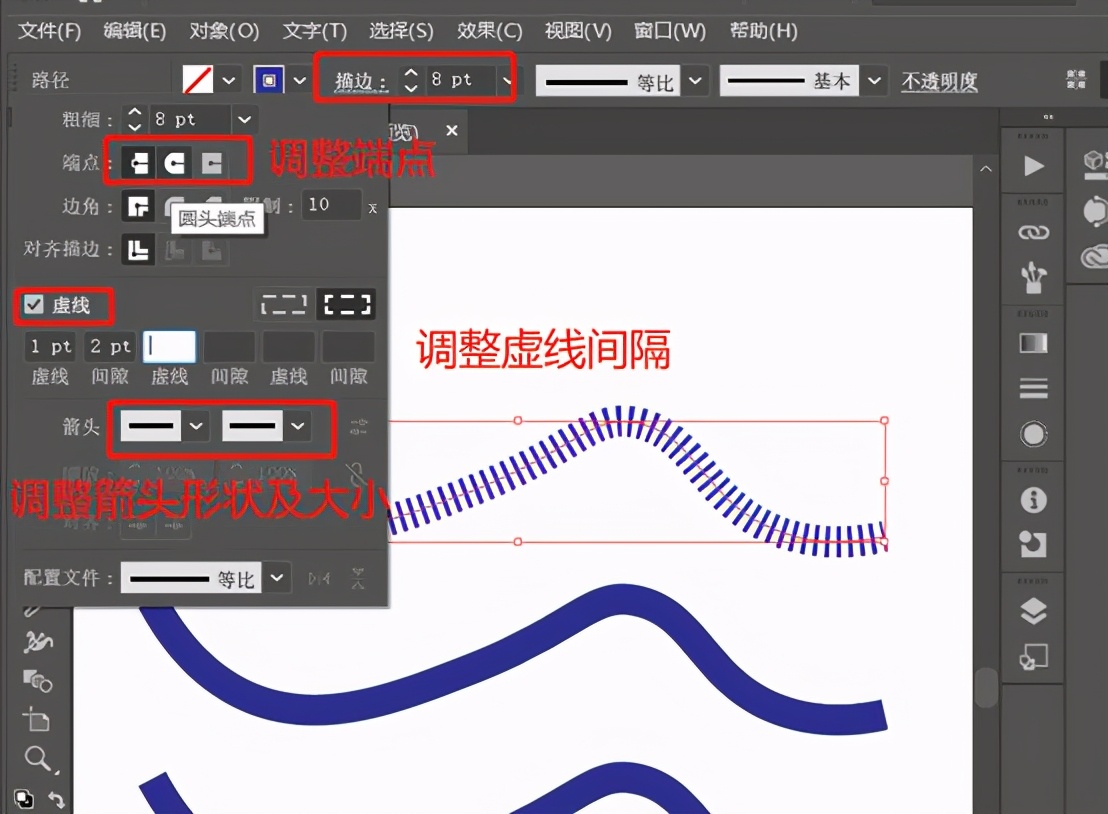
Task: Click the second dash input field
Action: point(170,346)
